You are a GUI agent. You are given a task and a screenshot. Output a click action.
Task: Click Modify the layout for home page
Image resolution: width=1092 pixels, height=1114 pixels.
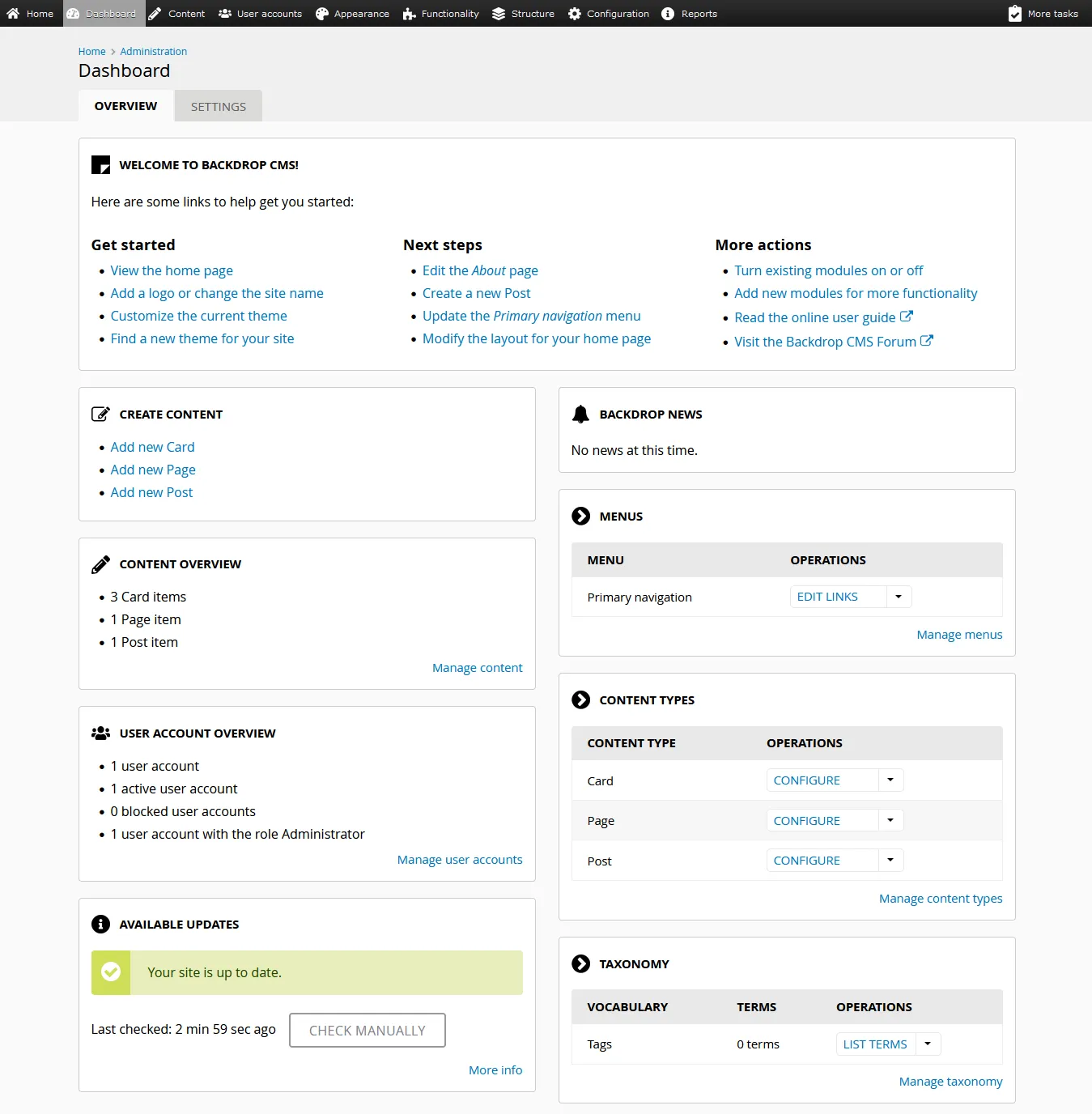537,338
